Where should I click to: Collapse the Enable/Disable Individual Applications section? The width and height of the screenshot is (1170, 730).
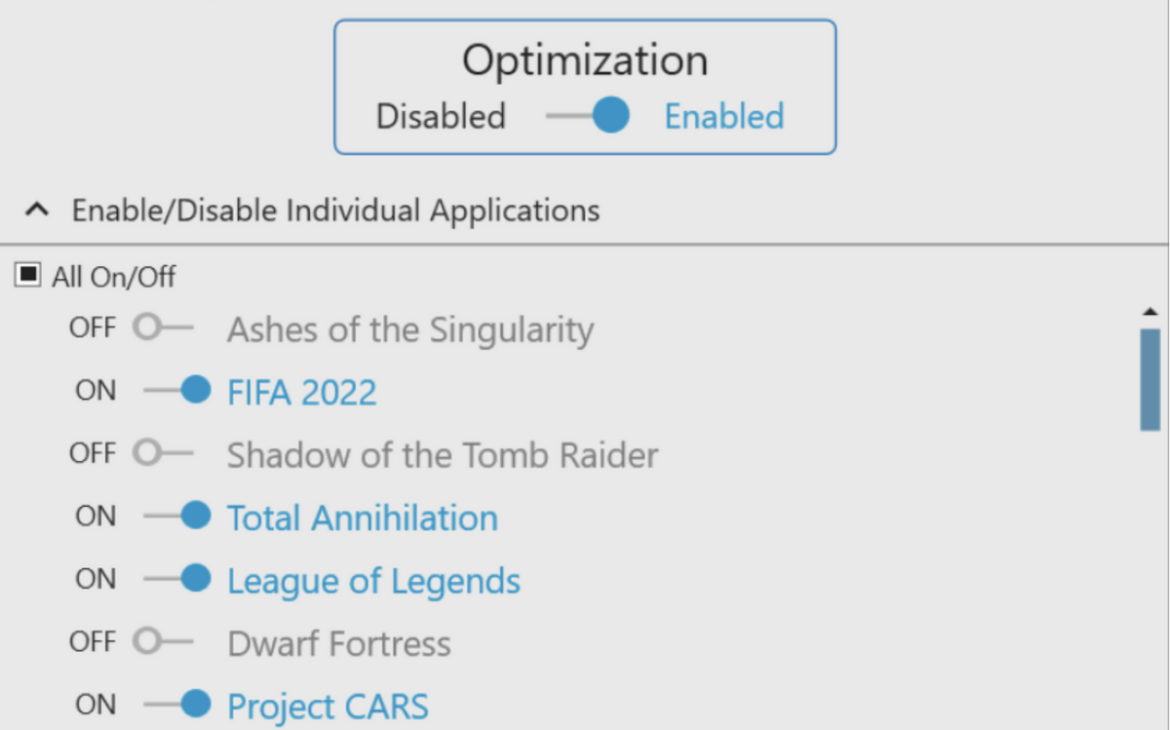coord(37,210)
